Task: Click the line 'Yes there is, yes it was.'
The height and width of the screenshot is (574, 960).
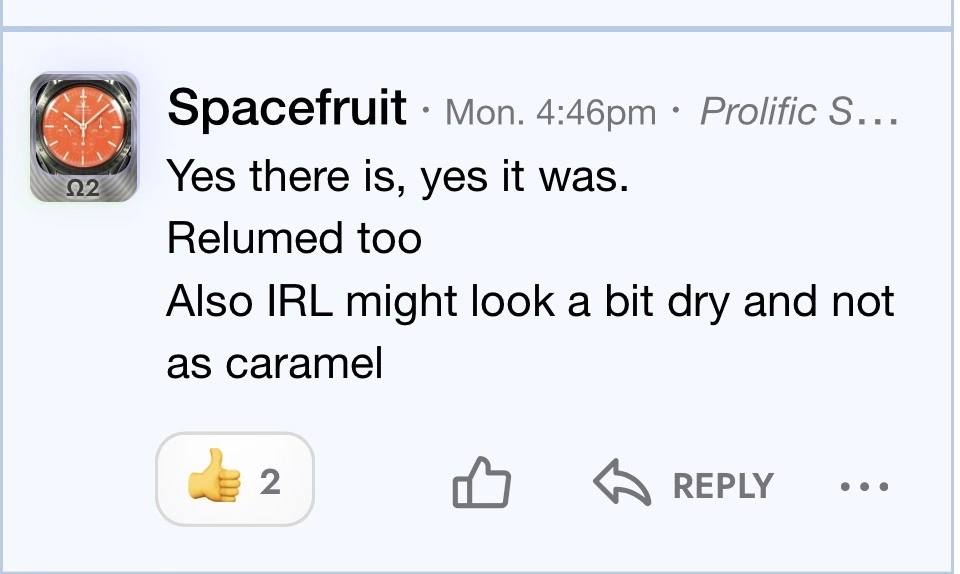Action: tap(398, 177)
